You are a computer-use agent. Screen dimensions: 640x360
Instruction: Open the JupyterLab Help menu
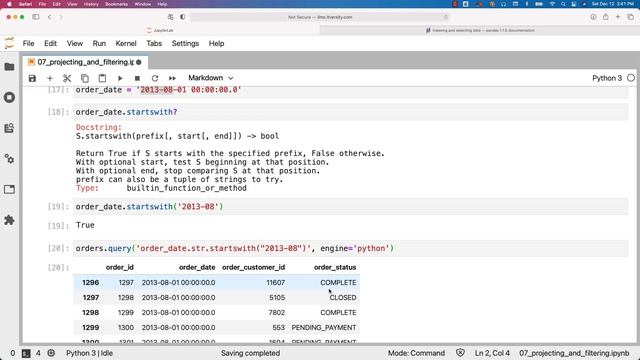pos(216,43)
